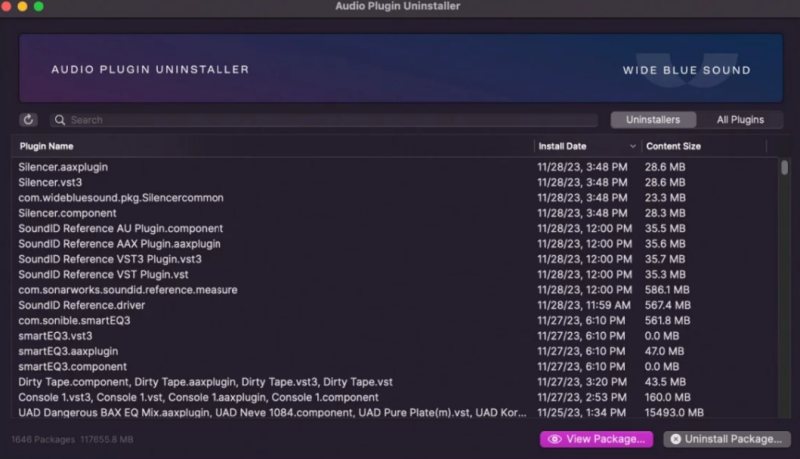Image resolution: width=800 pixels, height=459 pixels.
Task: Select the Dirty Tape package row
Action: (x=395, y=382)
